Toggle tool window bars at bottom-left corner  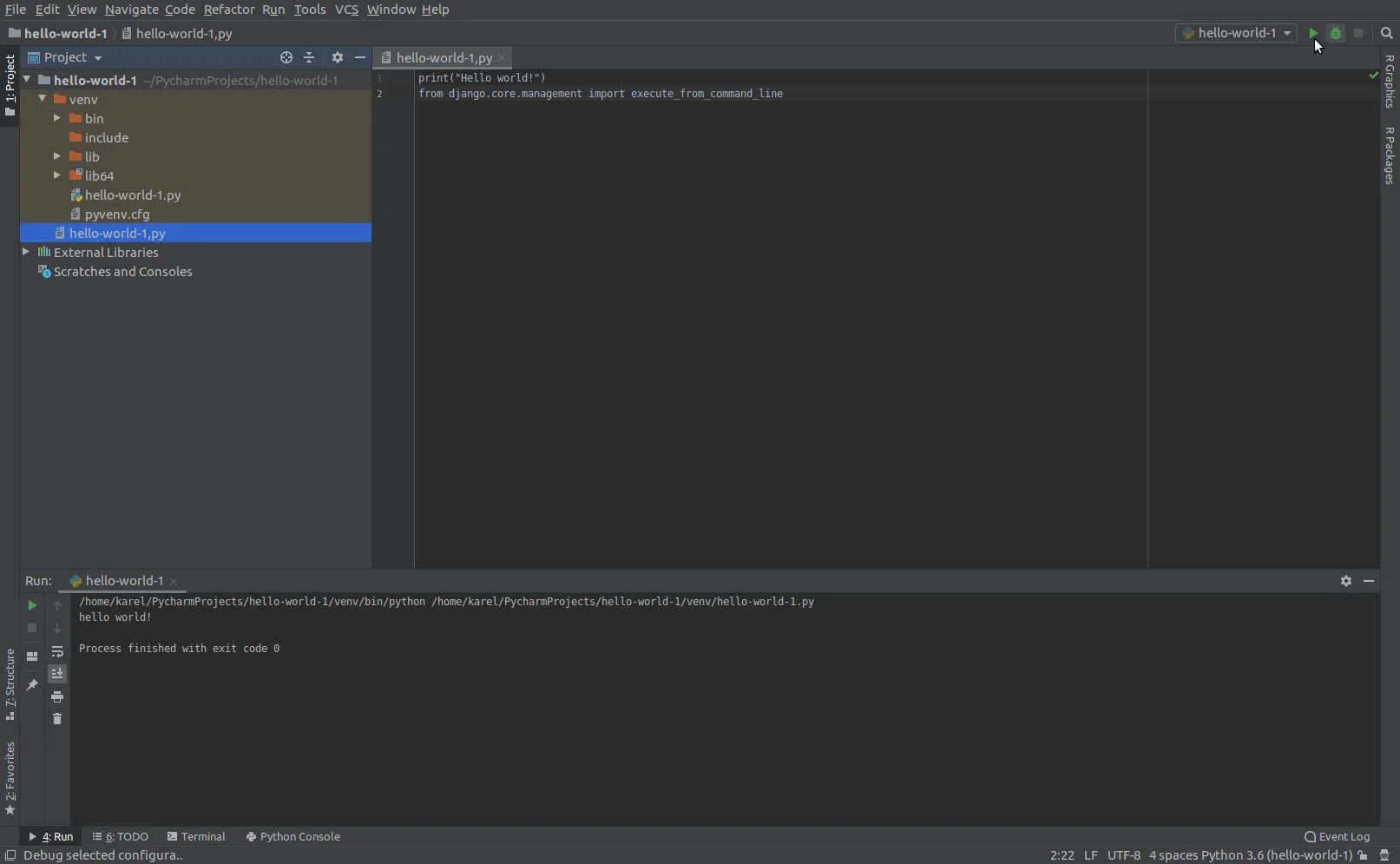pos(10,855)
